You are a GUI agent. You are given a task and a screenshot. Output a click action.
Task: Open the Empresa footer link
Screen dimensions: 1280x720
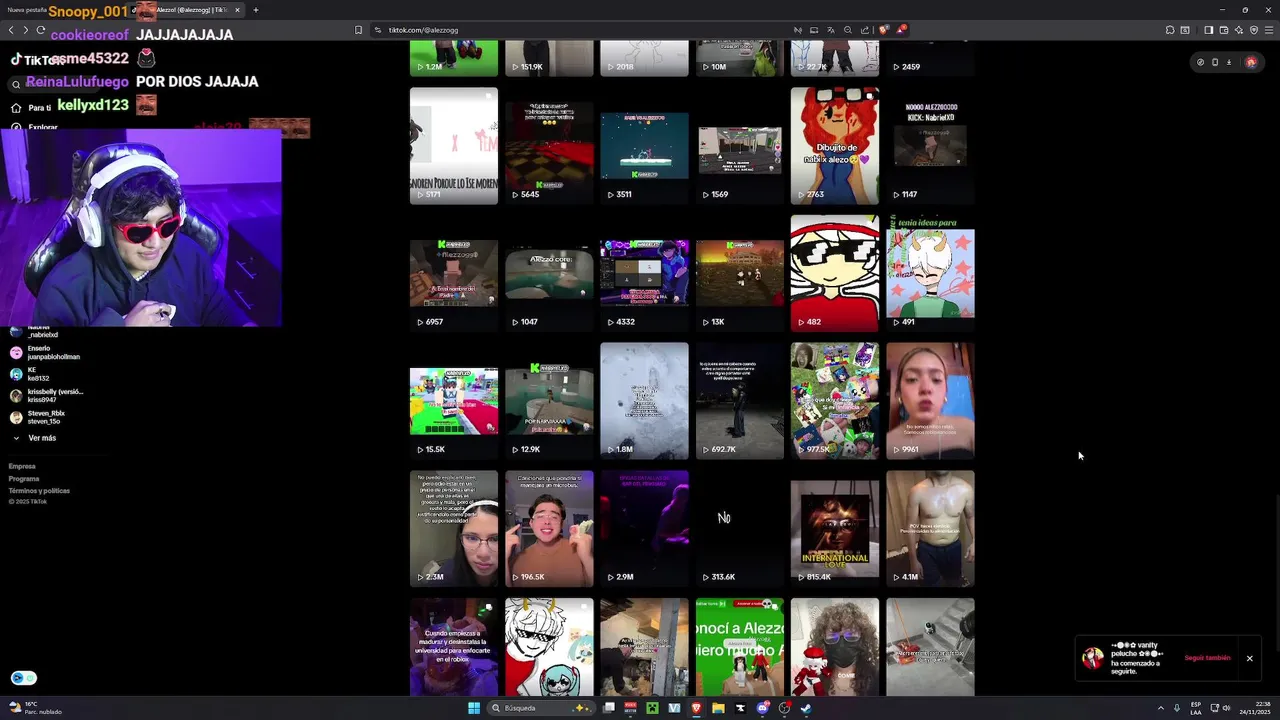coord(22,466)
